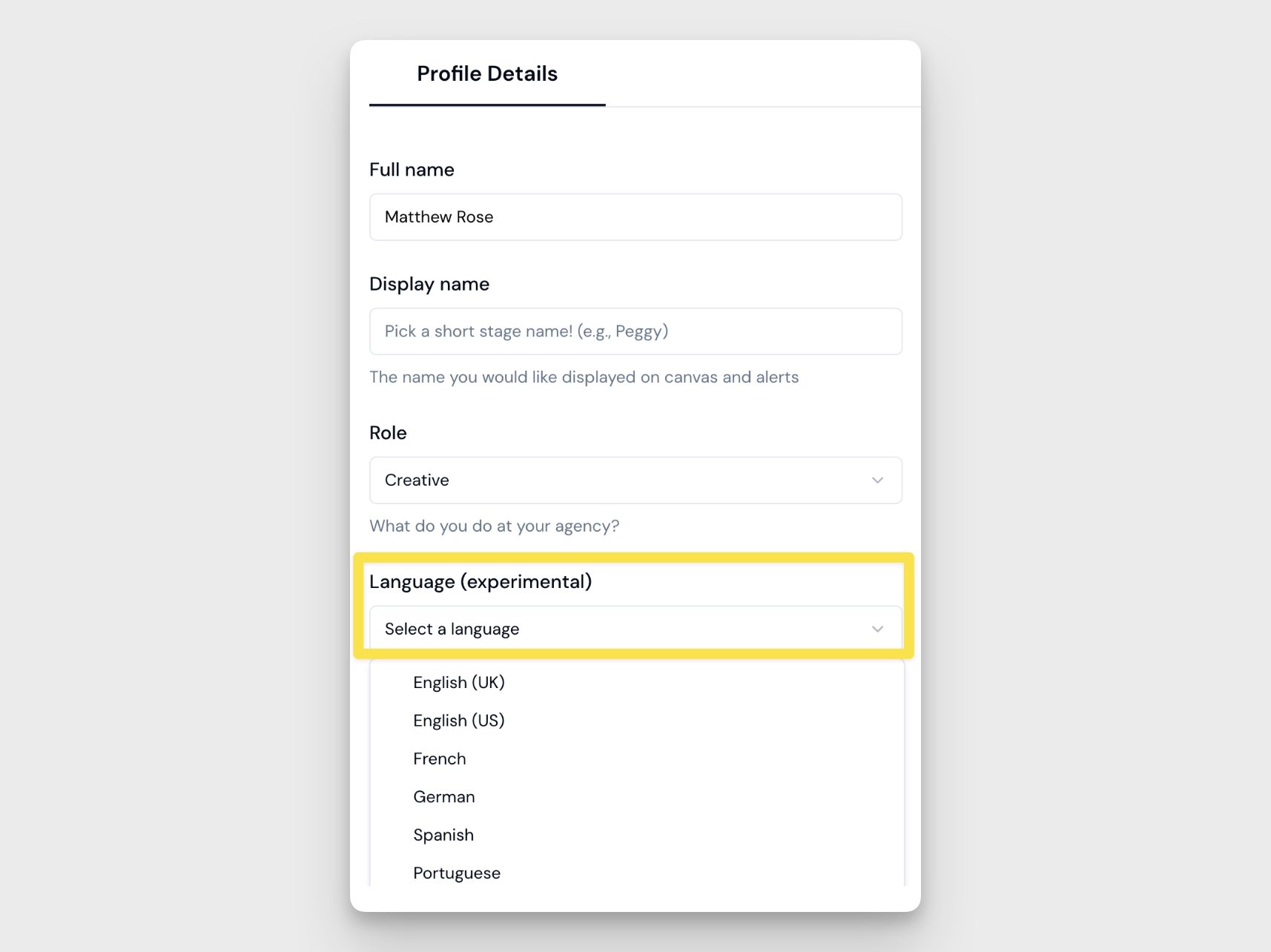Open the Profile Details tab
The width and height of the screenshot is (1271, 952).
coord(486,74)
